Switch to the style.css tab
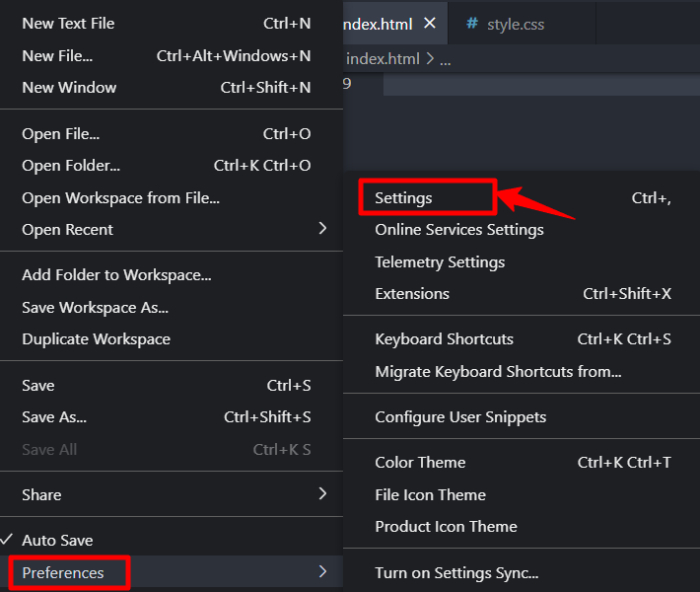700x592 pixels. pos(515,24)
